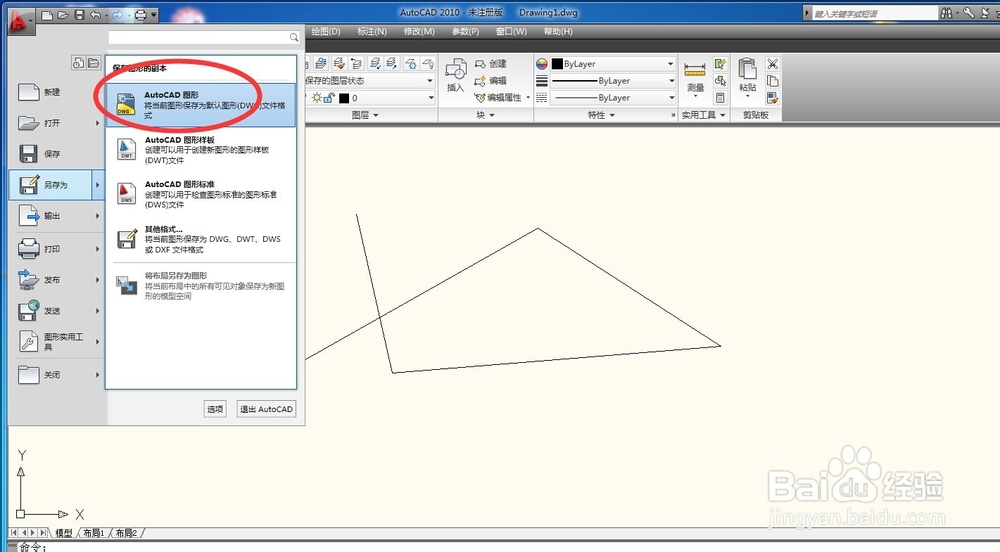Viewport: 1000px width, 552px height.
Task: Click the Match Properties brush icon
Action: (x=772, y=98)
